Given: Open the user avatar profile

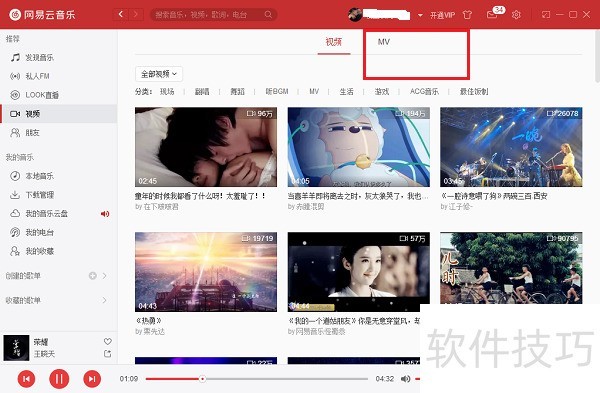Looking at the screenshot, I should coord(355,15).
